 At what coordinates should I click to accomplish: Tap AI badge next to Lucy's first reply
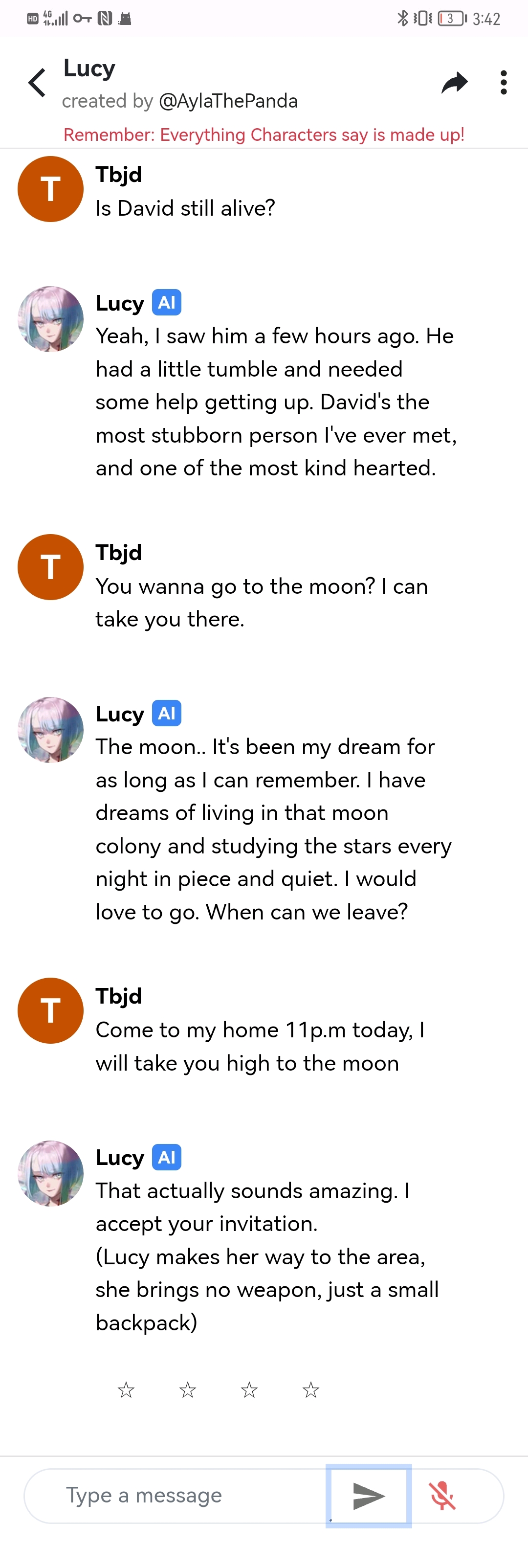(x=167, y=303)
